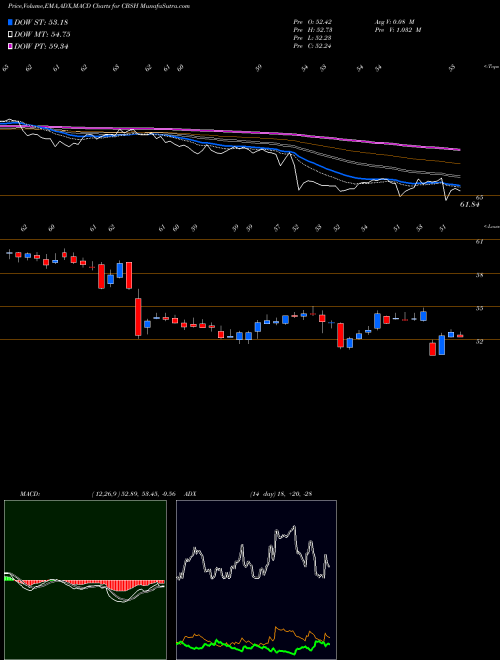Click the 'Pre O: 52.42' value
This screenshot has height=660, width=500.
313,22
